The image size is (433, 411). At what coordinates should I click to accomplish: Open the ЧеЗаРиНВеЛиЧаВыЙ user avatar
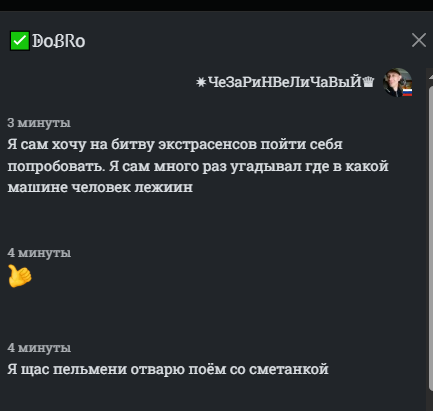pos(397,82)
